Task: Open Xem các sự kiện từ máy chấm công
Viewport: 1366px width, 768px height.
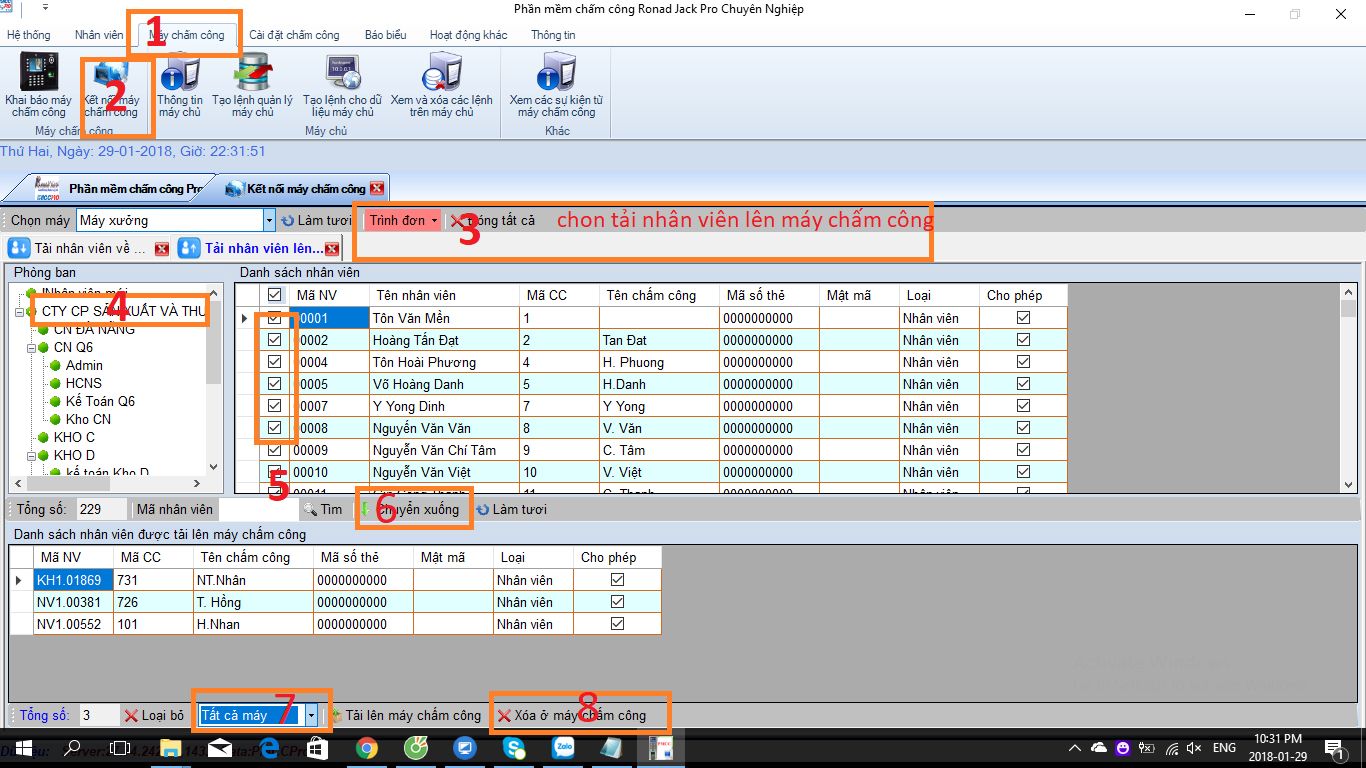Action: (x=556, y=84)
